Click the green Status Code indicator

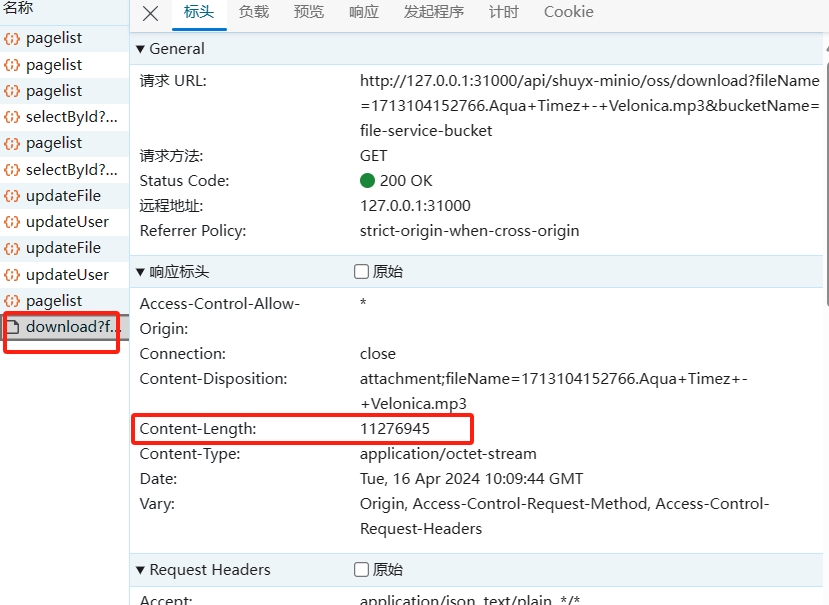coord(367,181)
